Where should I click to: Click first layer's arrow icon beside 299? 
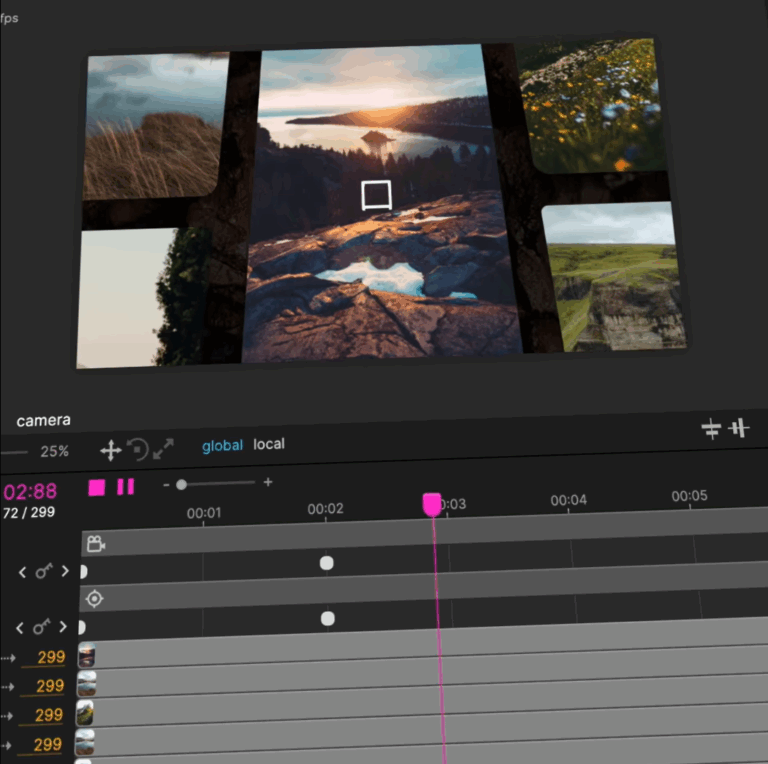pyautogui.click(x=8, y=658)
